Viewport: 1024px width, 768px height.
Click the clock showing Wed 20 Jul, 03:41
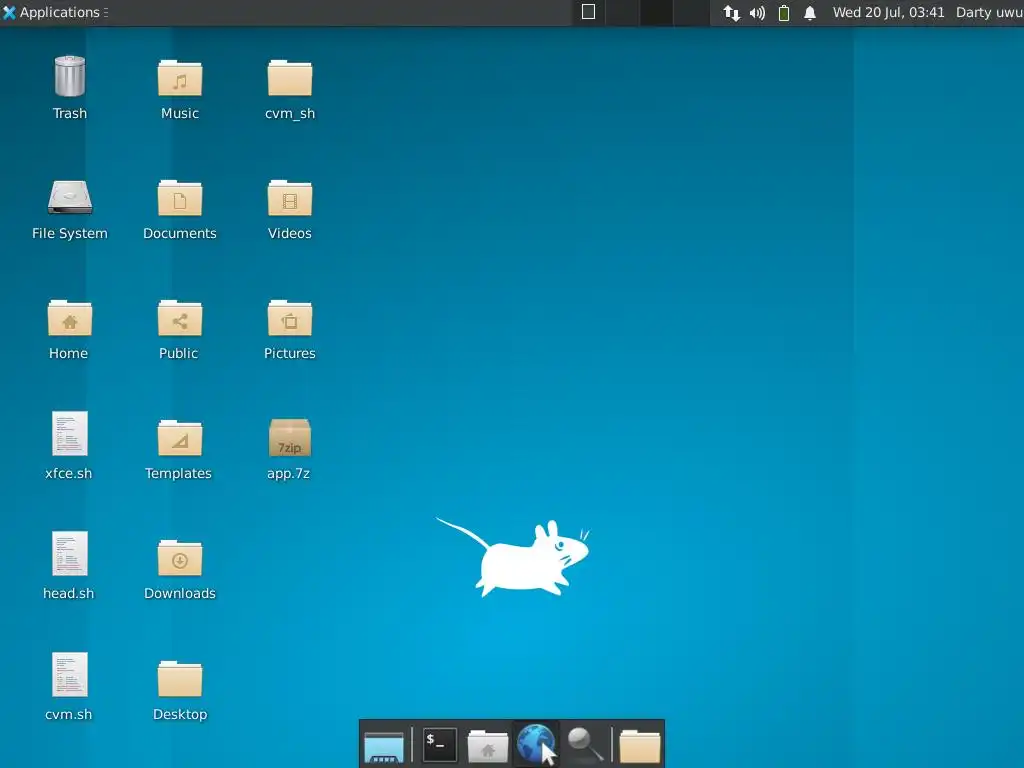(x=888, y=12)
